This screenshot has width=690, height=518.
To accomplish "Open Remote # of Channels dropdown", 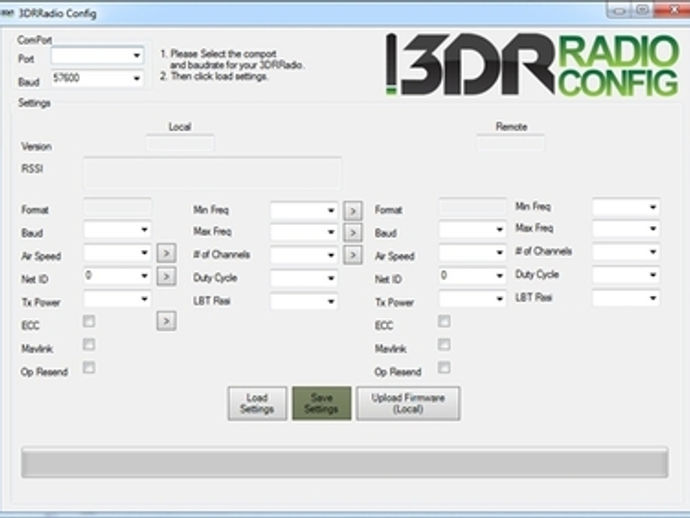I will [x=626, y=252].
